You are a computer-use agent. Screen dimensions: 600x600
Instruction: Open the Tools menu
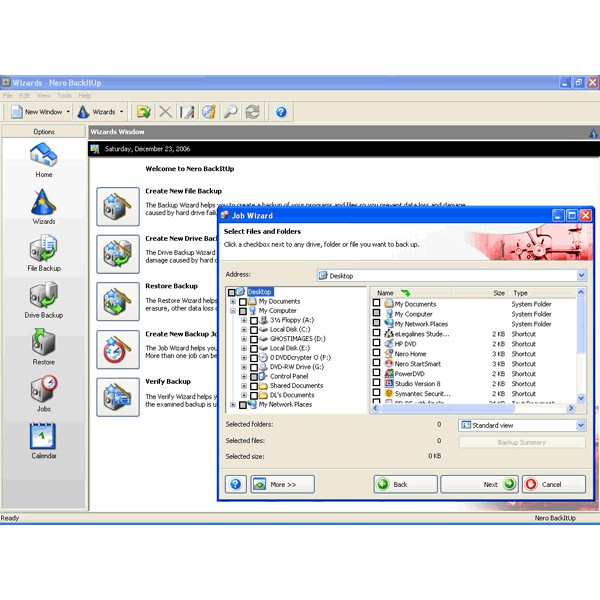[64, 95]
